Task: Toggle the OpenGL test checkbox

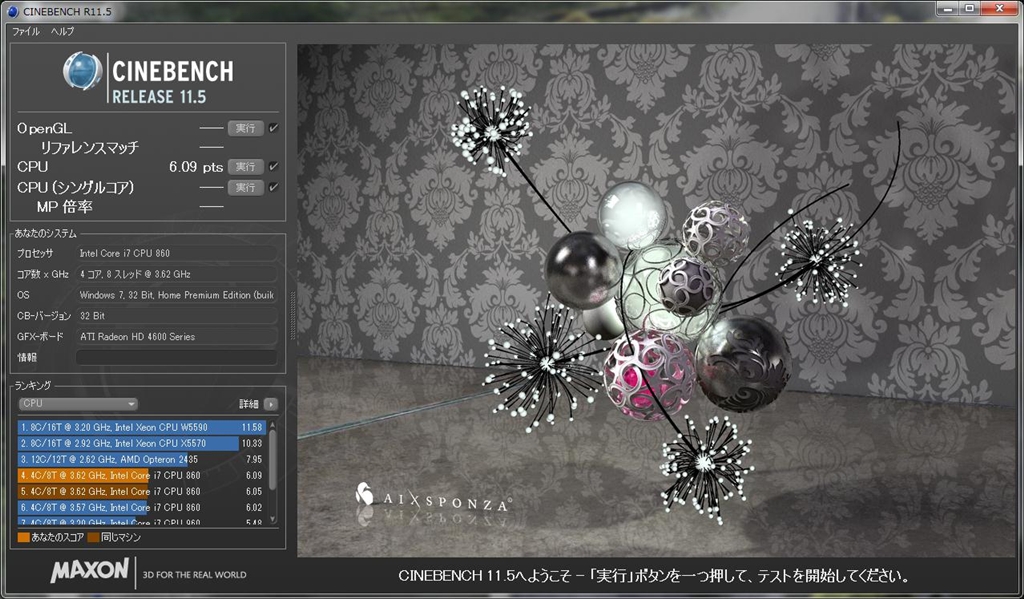Action: pyautogui.click(x=274, y=128)
